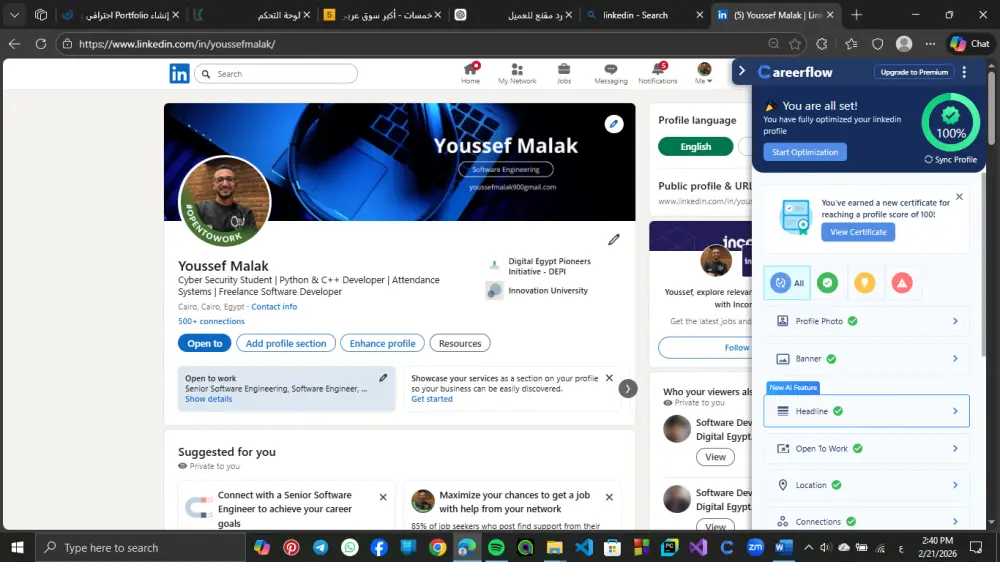Open My Network icon

[517, 73]
